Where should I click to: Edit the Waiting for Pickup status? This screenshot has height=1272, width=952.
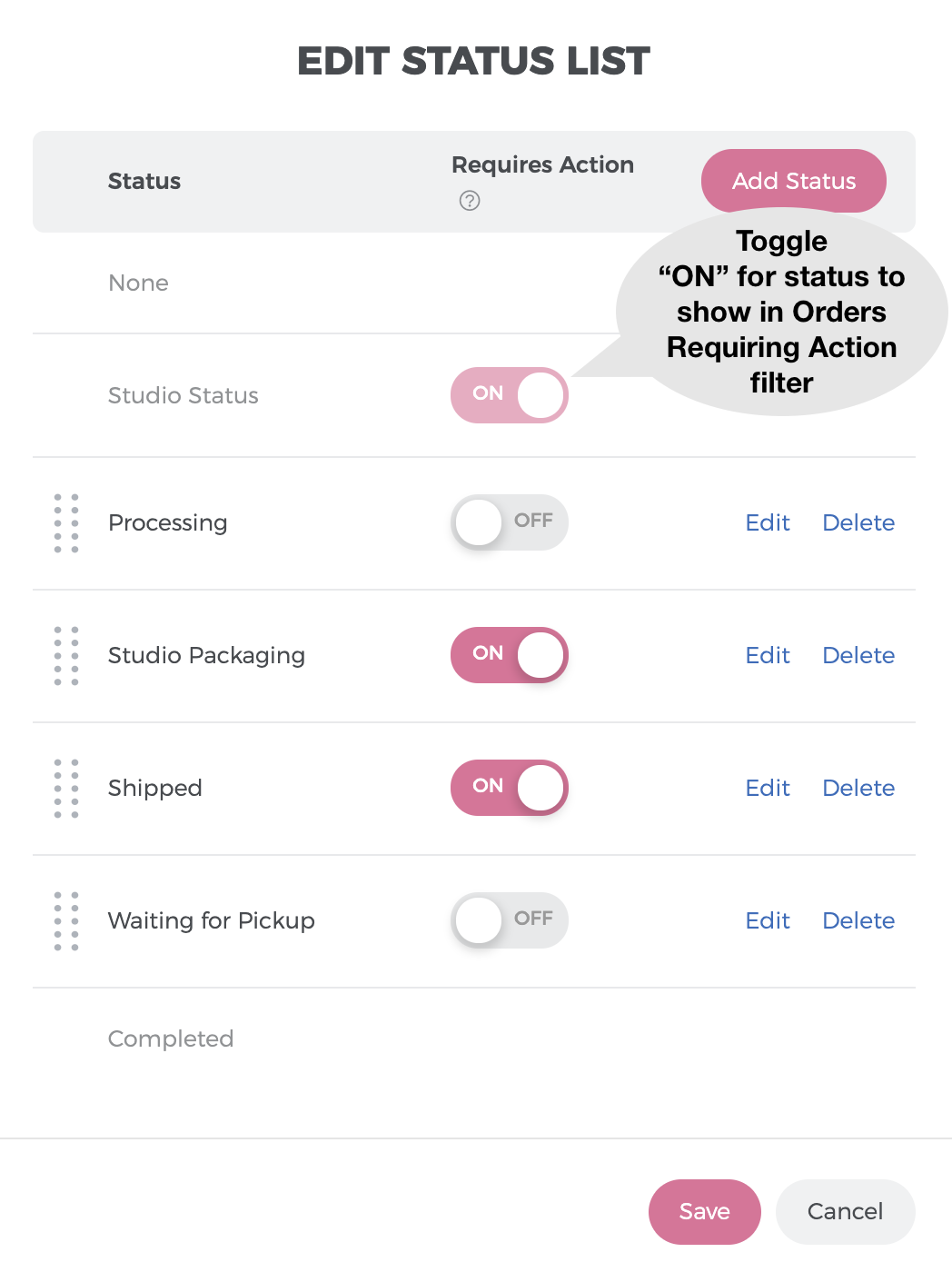[x=768, y=920]
